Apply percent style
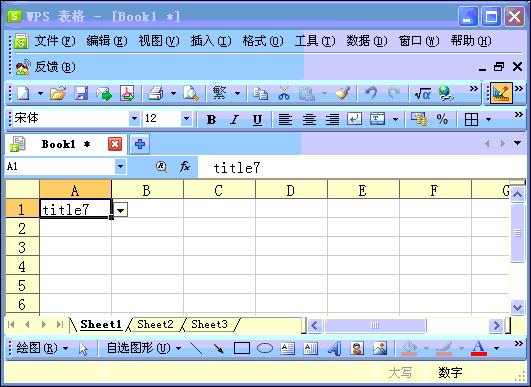The width and height of the screenshot is (531, 387). [x=442, y=119]
